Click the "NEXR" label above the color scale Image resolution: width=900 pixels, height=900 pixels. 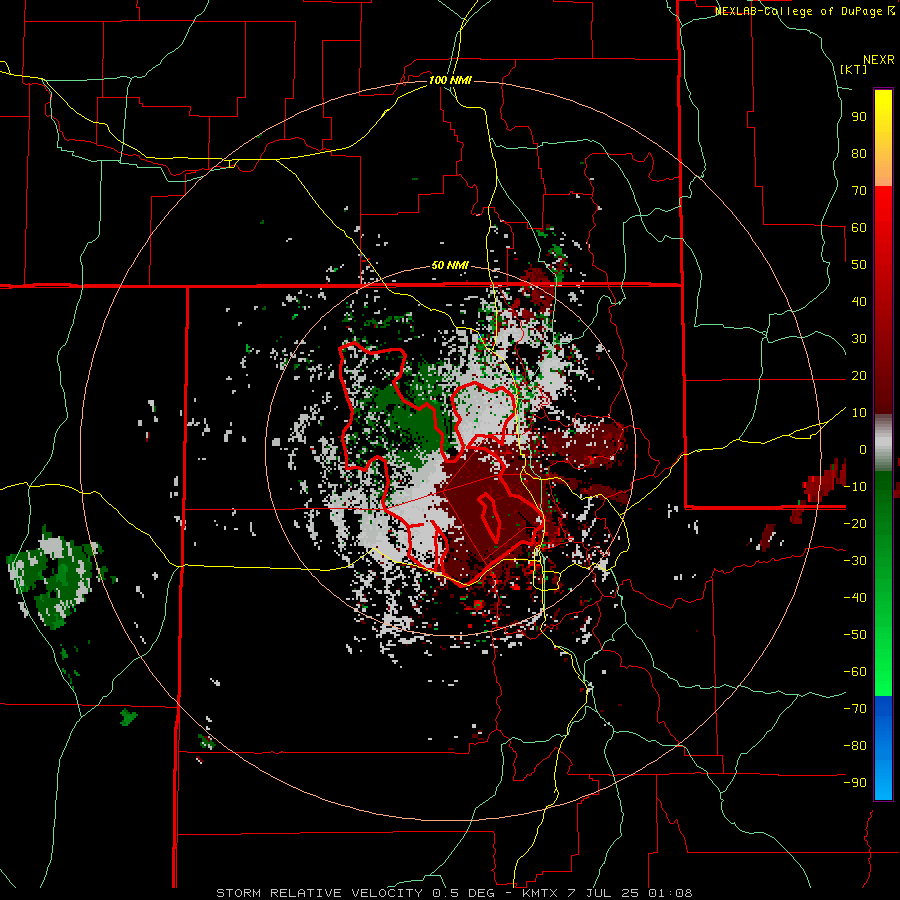[x=879, y=60]
